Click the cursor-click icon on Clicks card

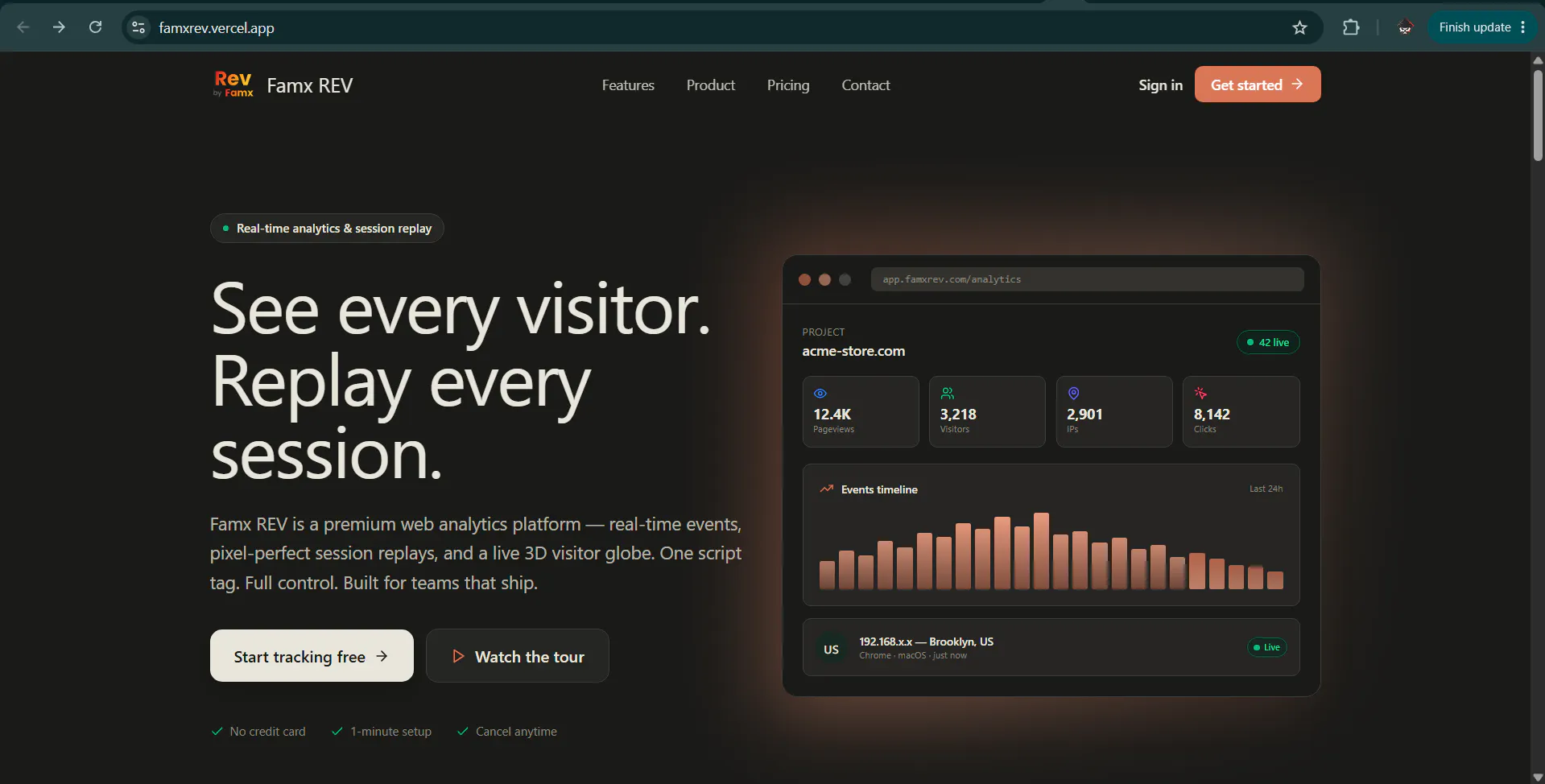(1200, 394)
